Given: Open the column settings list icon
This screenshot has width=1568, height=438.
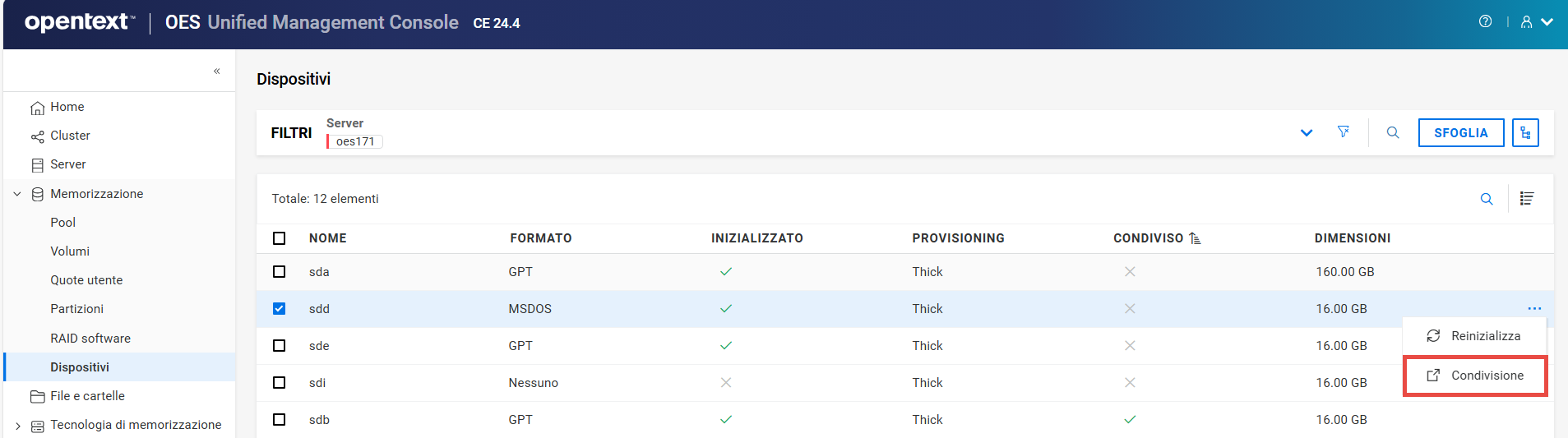Looking at the screenshot, I should pos(1527,199).
